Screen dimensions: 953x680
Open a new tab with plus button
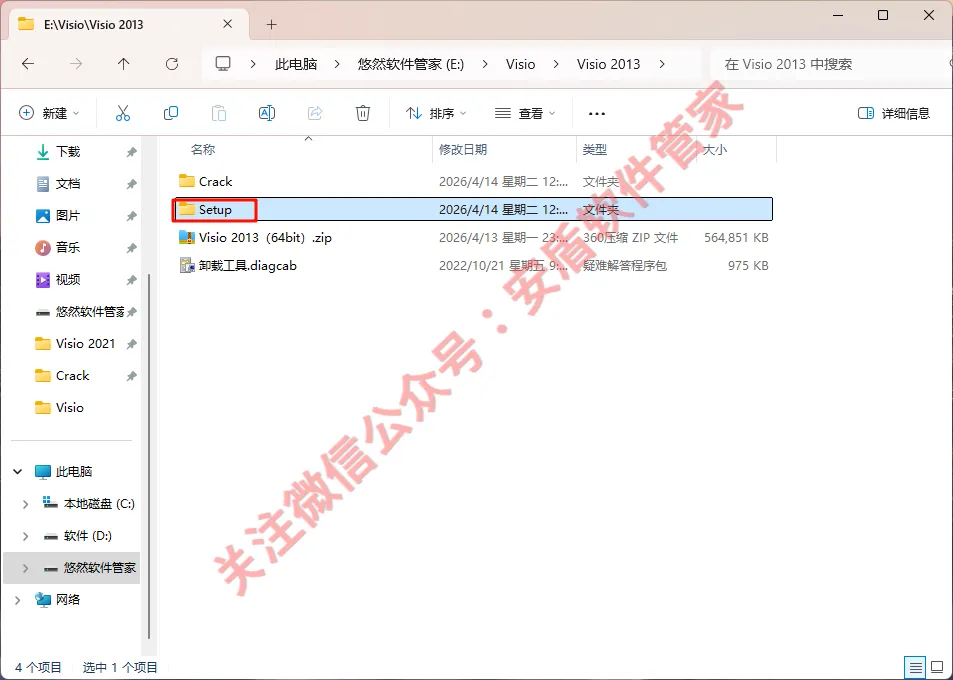pyautogui.click(x=272, y=24)
